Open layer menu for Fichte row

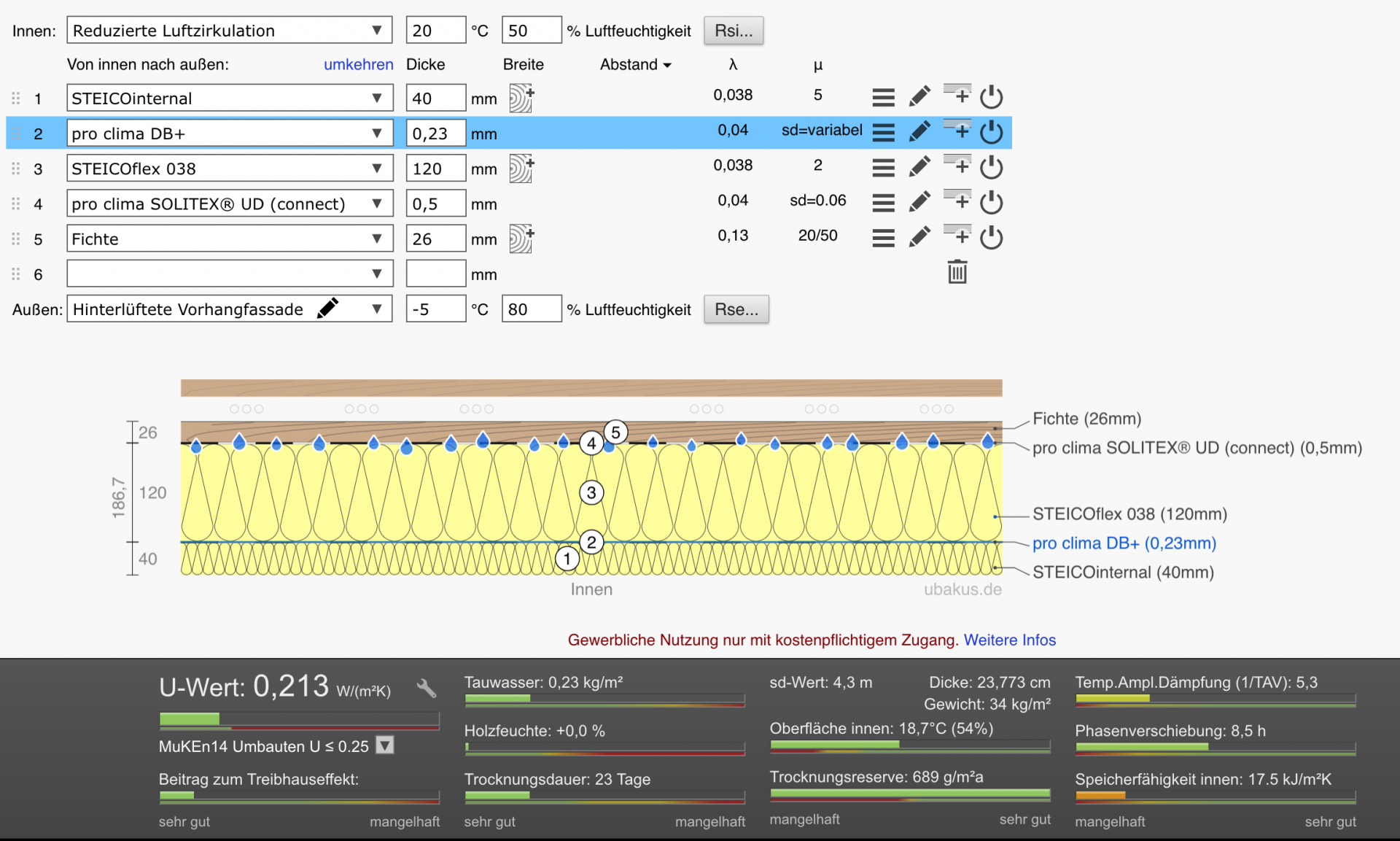883,237
